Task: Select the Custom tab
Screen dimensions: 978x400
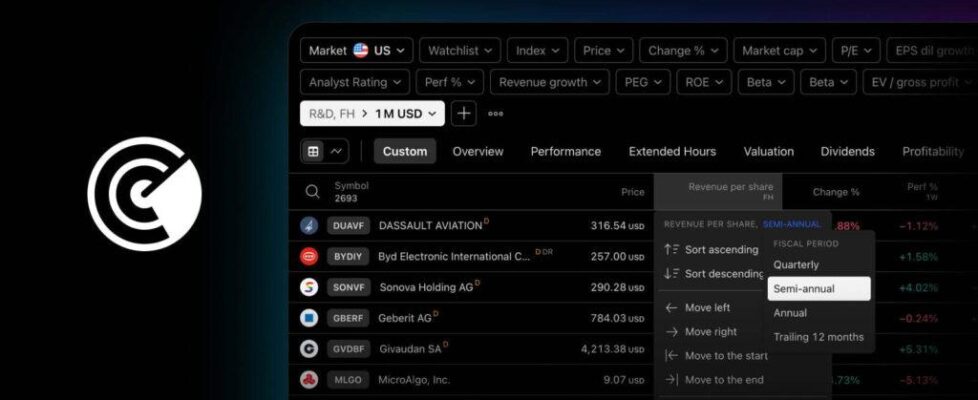Action: (405, 151)
